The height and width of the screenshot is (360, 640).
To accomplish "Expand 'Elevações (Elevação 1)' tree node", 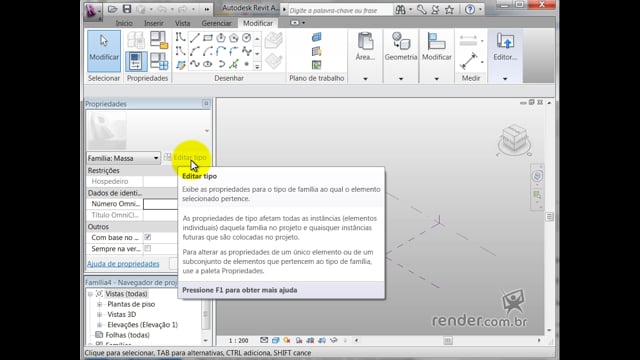I will click(x=99, y=324).
